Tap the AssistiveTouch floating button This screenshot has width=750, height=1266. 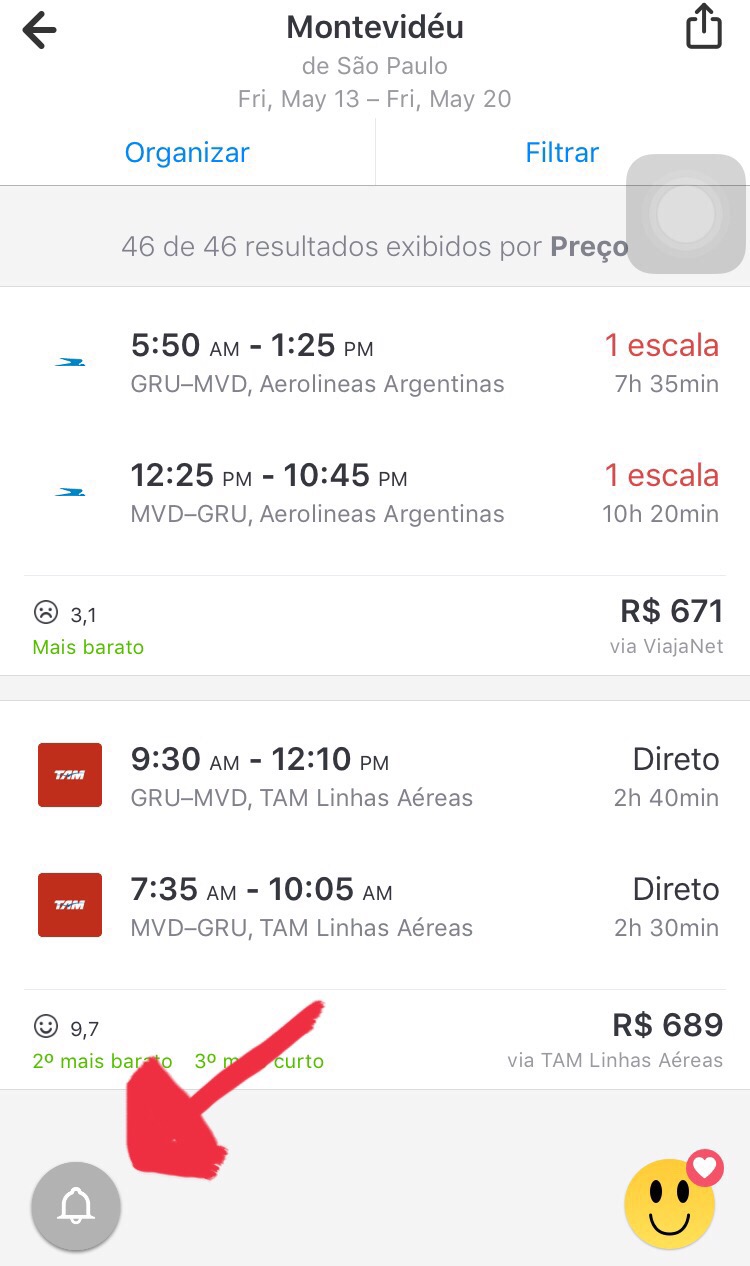(x=686, y=213)
